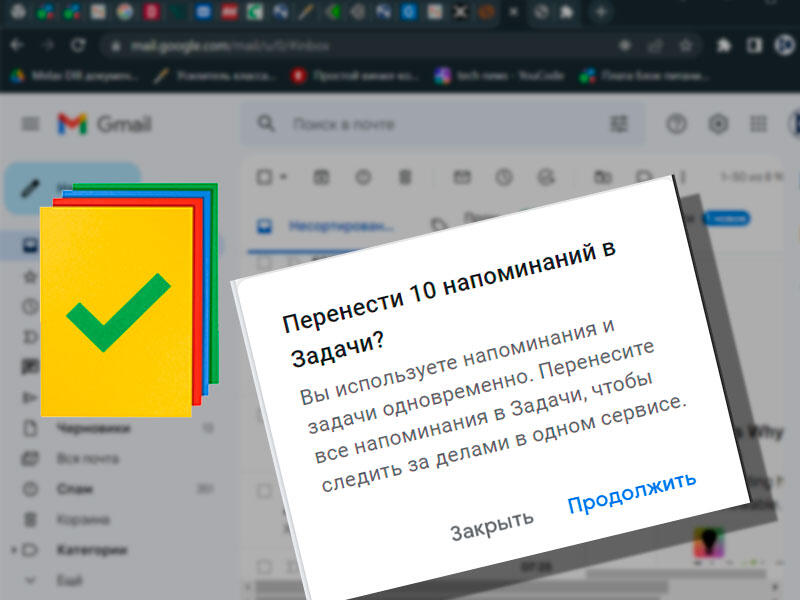Click the Snooze clock toolbar icon

pyautogui.click(x=504, y=177)
